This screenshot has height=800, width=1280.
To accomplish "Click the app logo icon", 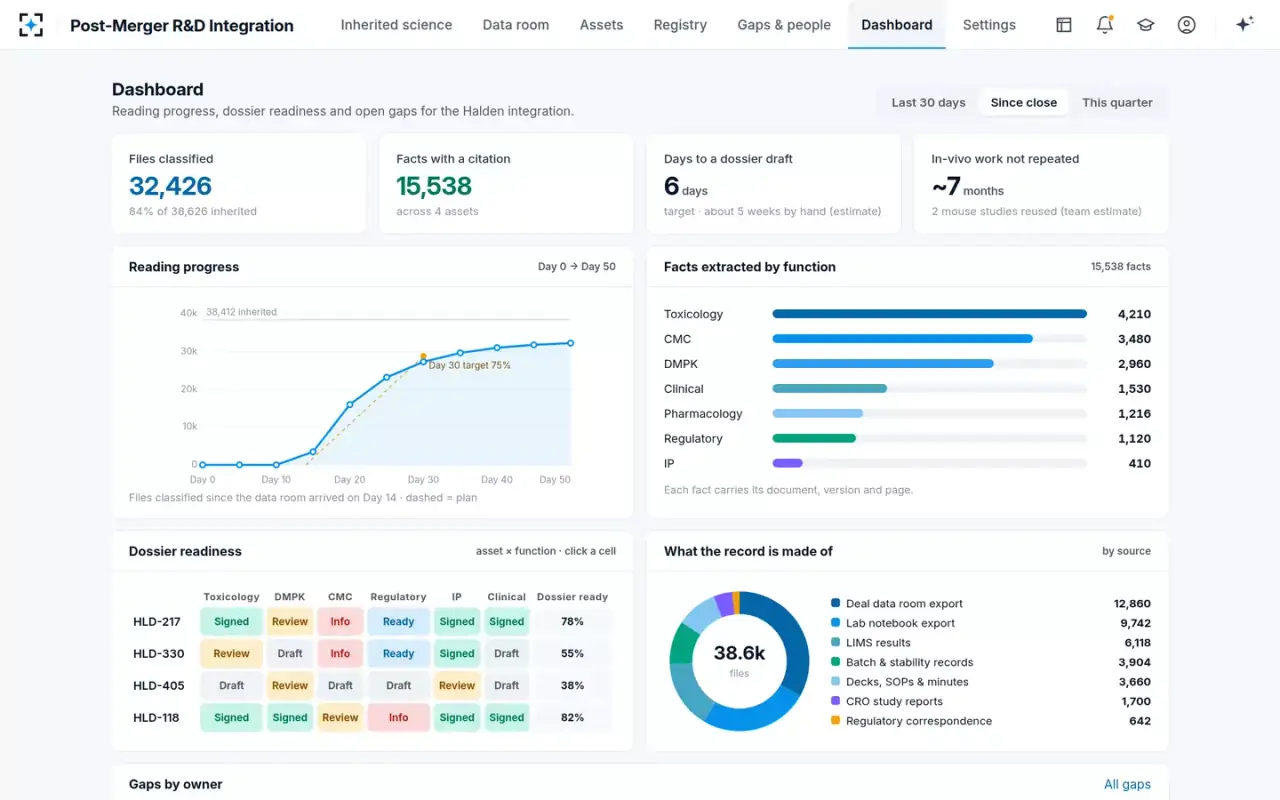I will coord(31,25).
